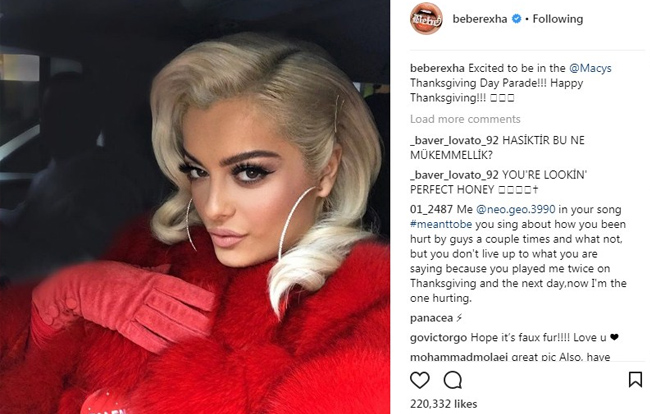View the 220,332 likes list
Image resolution: width=650 pixels, height=414 pixels.
443,404
